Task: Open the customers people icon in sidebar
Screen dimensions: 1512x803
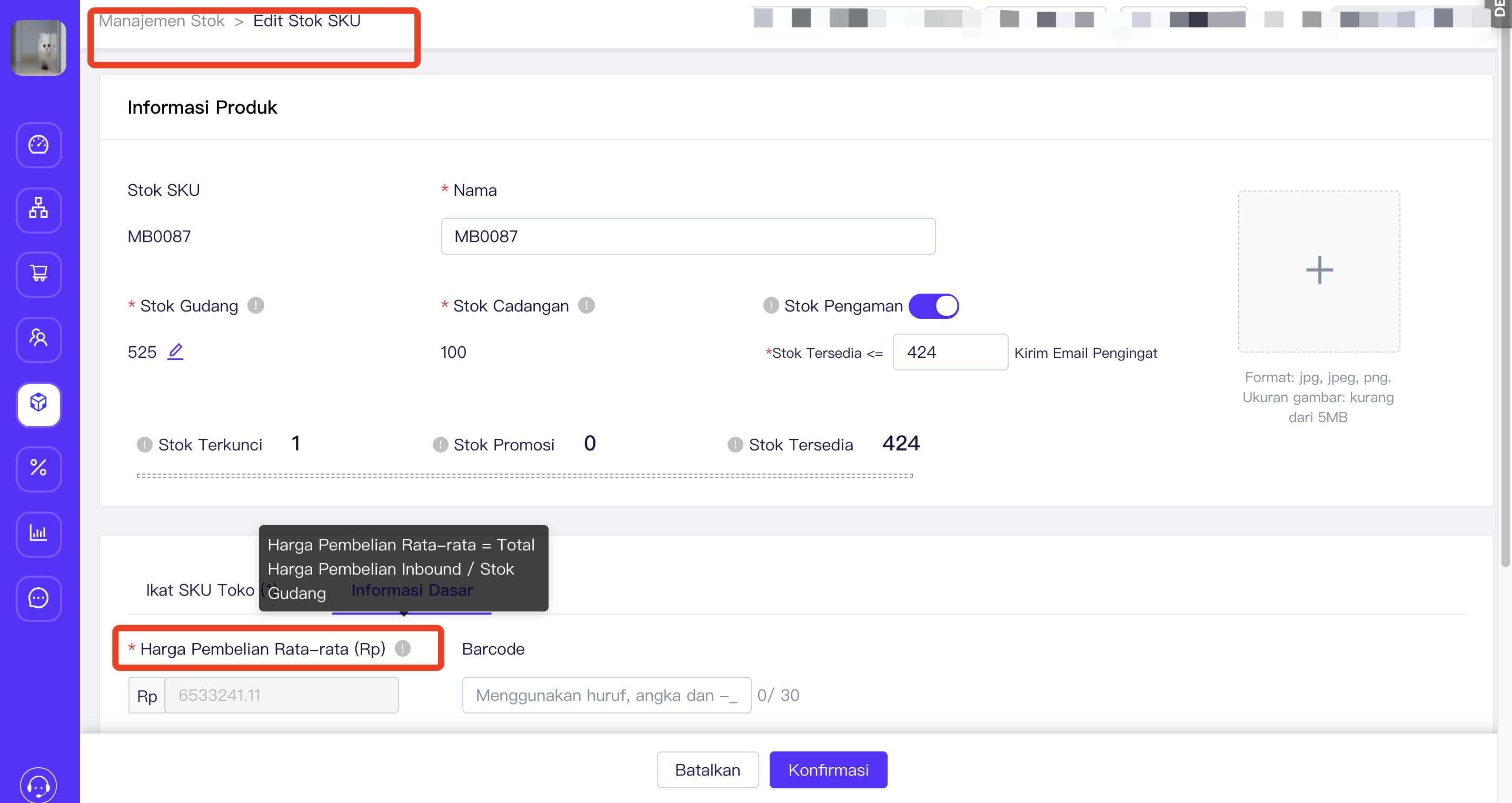Action: click(x=39, y=338)
